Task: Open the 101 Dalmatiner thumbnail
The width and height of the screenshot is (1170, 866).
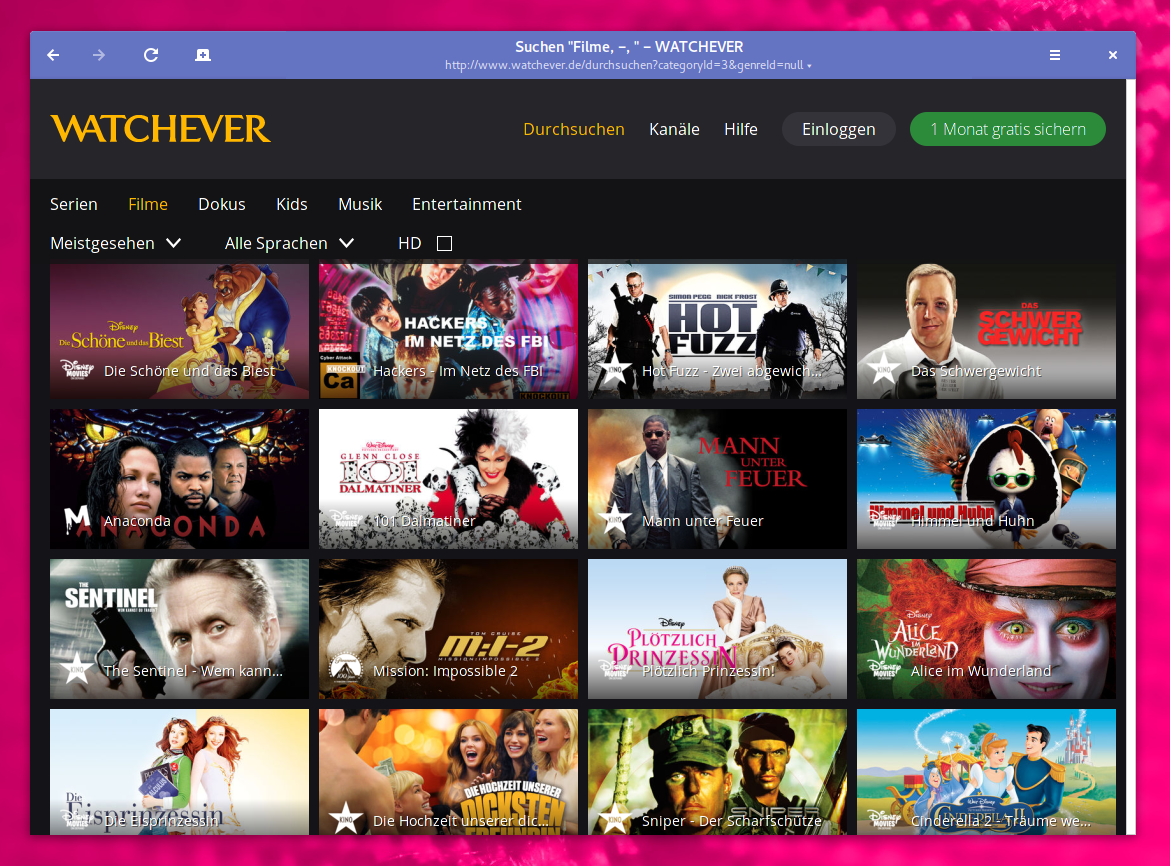Action: [448, 479]
